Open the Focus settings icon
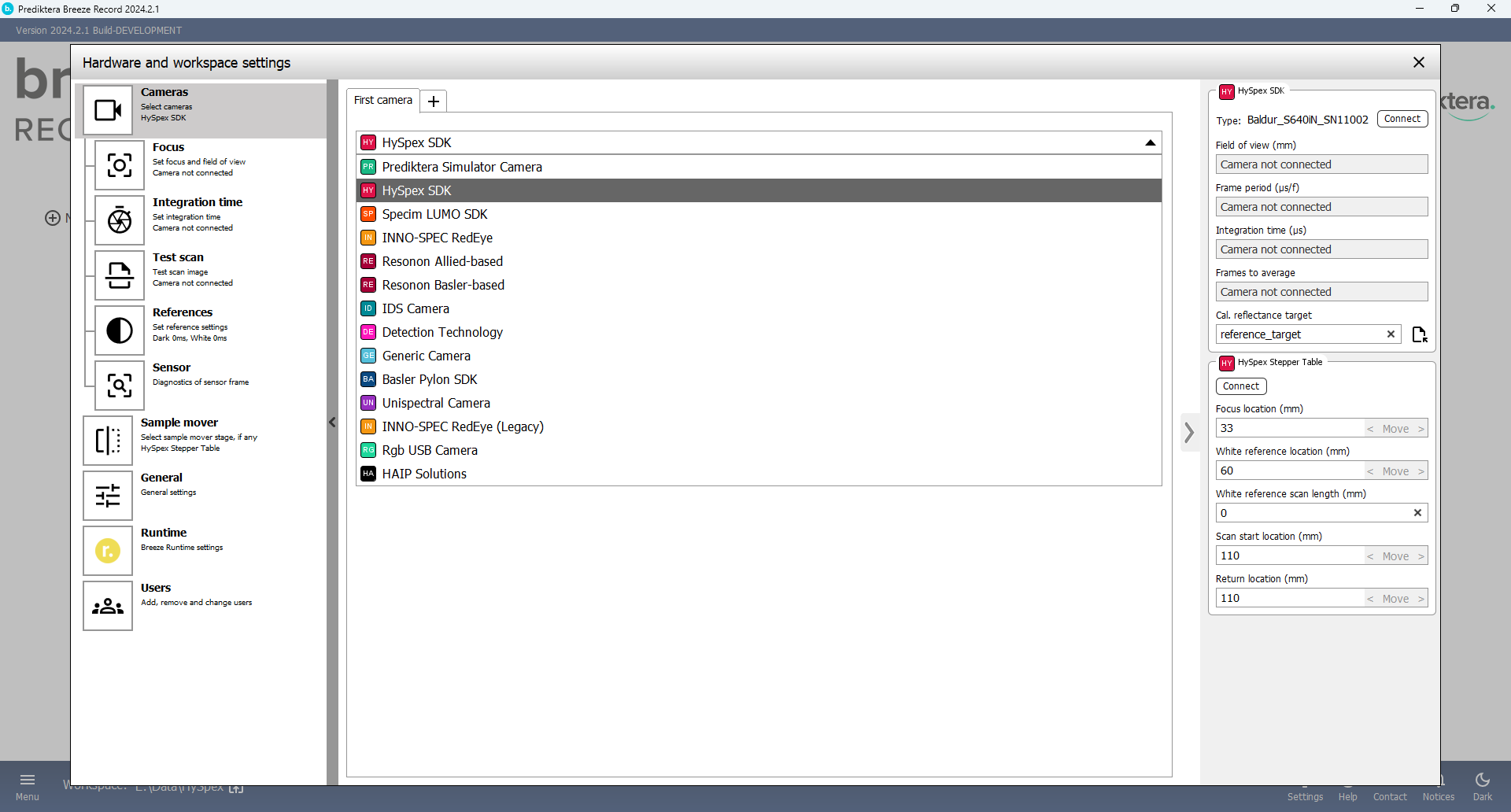 coord(120,165)
